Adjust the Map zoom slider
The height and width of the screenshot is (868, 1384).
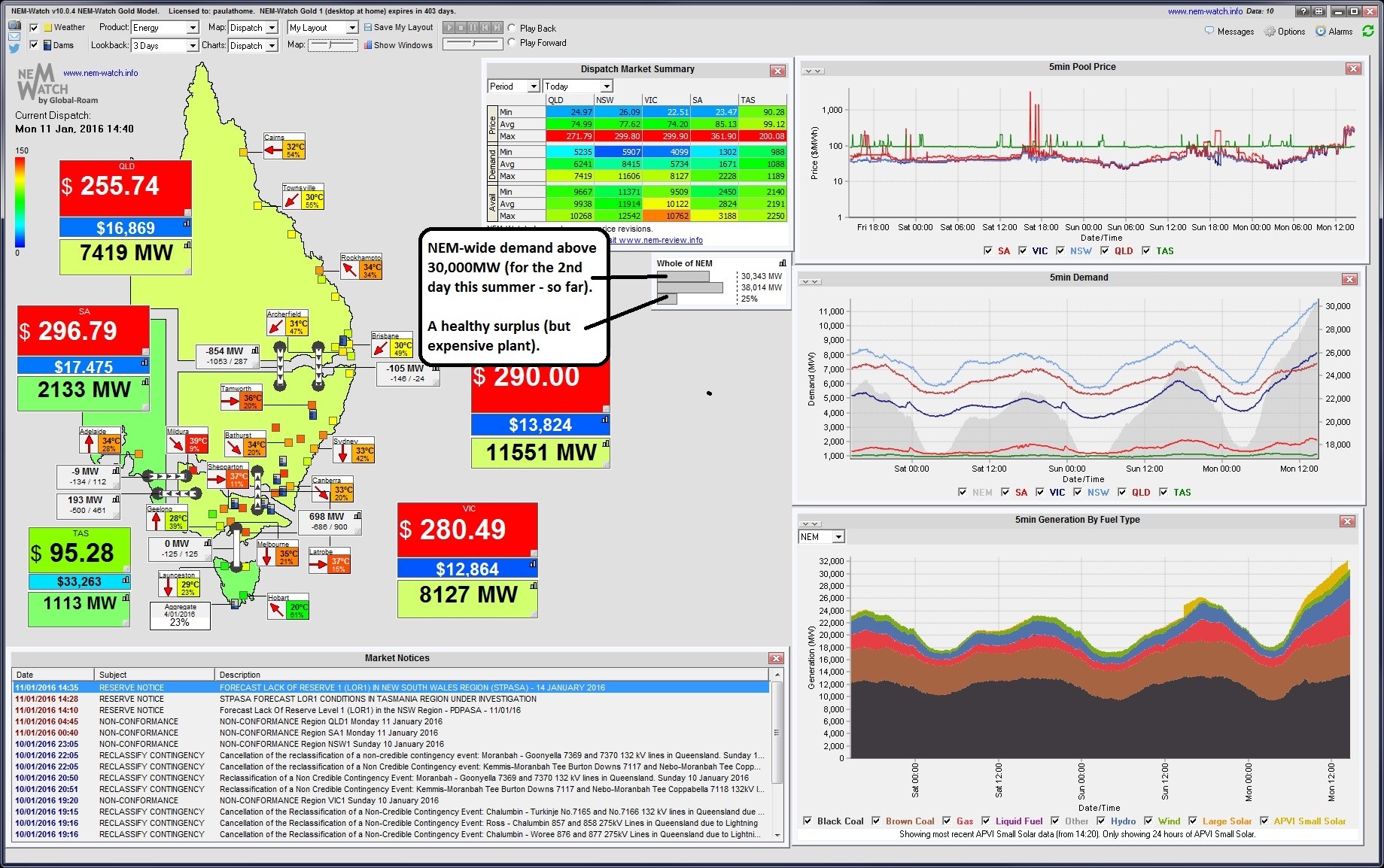(x=331, y=45)
